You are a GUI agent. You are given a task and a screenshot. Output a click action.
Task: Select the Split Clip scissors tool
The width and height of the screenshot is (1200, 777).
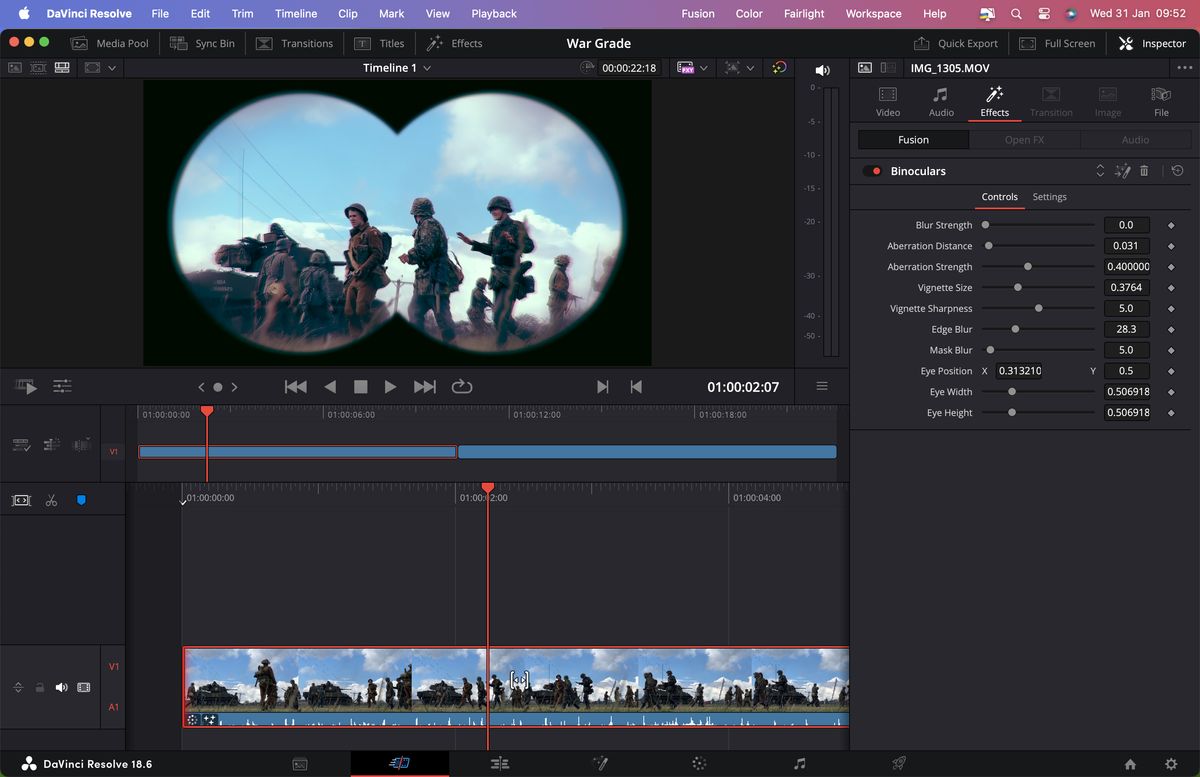(x=51, y=500)
